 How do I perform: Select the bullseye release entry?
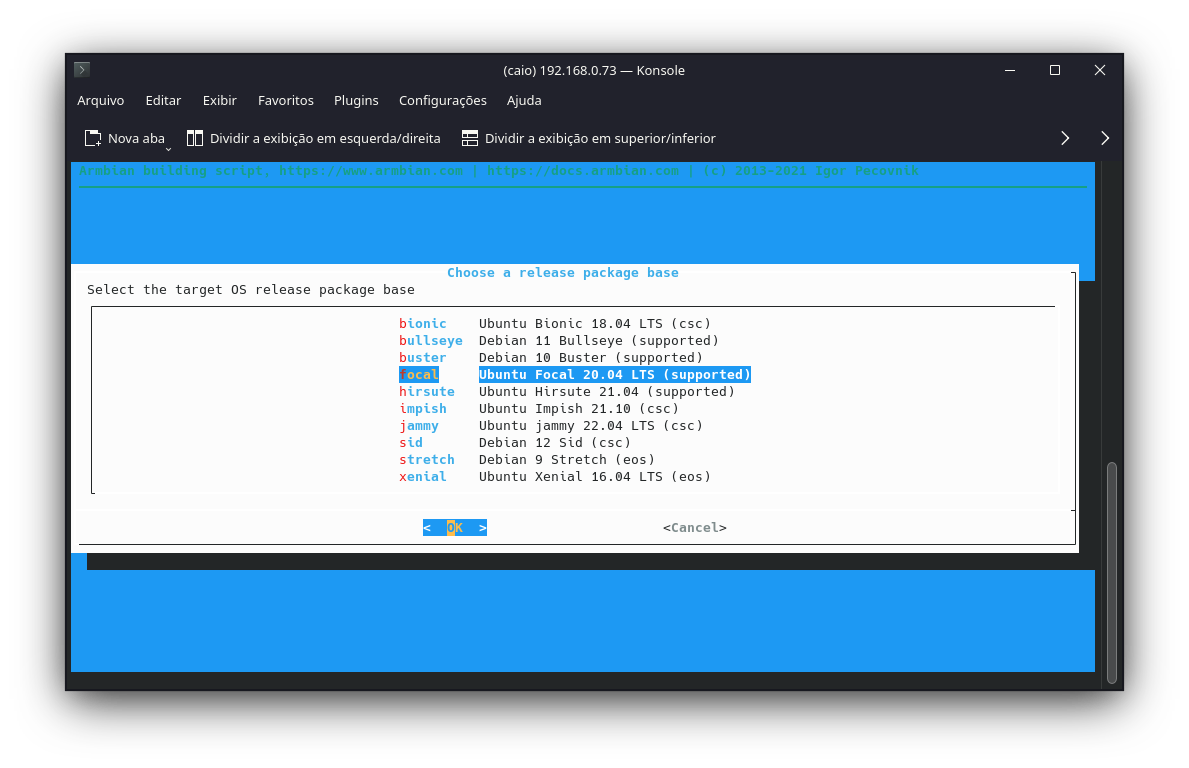431,340
